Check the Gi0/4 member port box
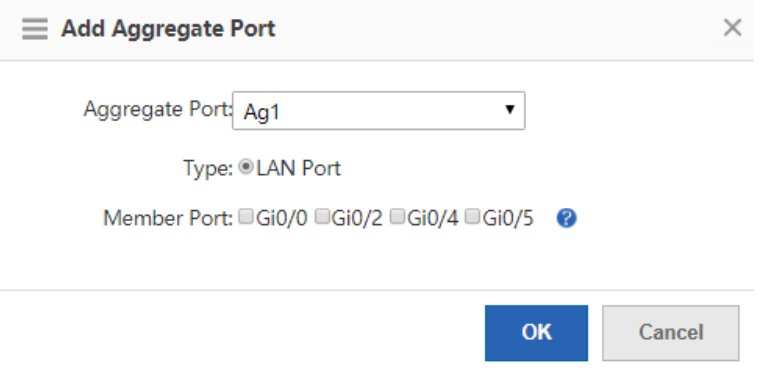Image resolution: width=763 pixels, height=381 pixels. click(398, 217)
